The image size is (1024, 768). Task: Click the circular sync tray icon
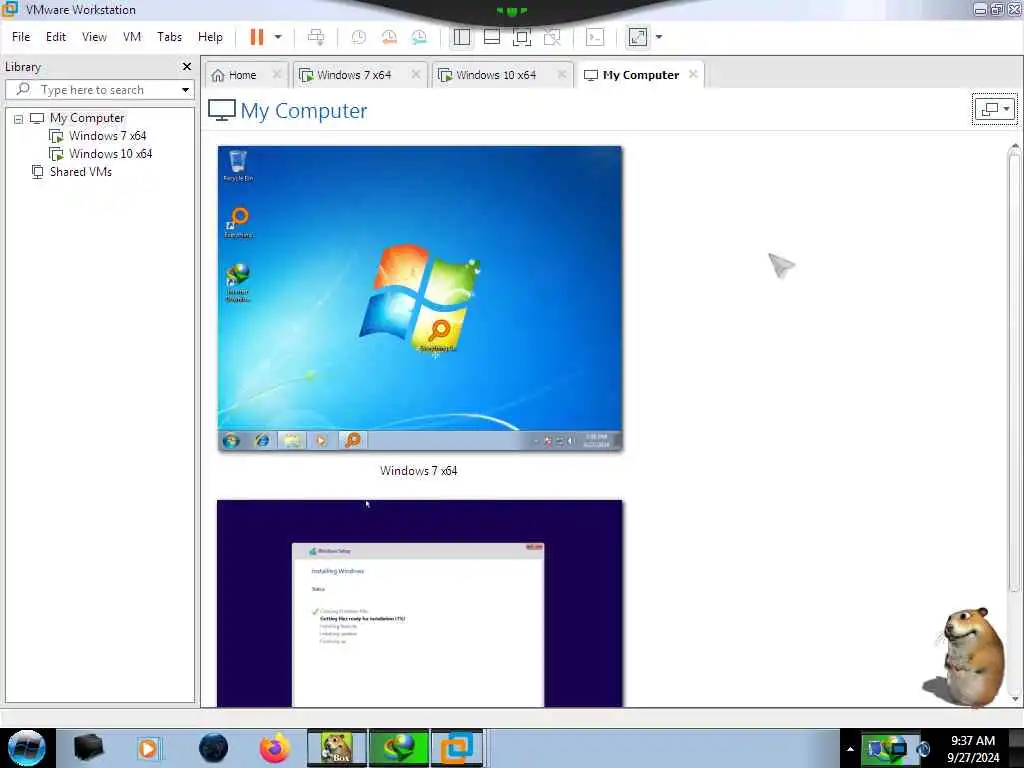point(923,749)
